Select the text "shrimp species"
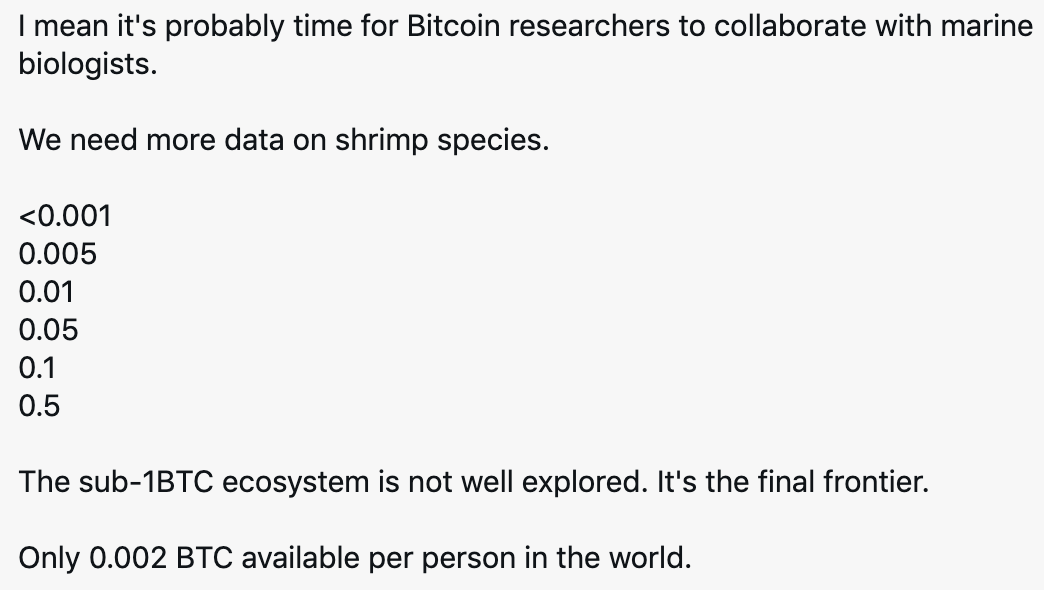Viewport: 1044px width, 590px height. coord(441,141)
